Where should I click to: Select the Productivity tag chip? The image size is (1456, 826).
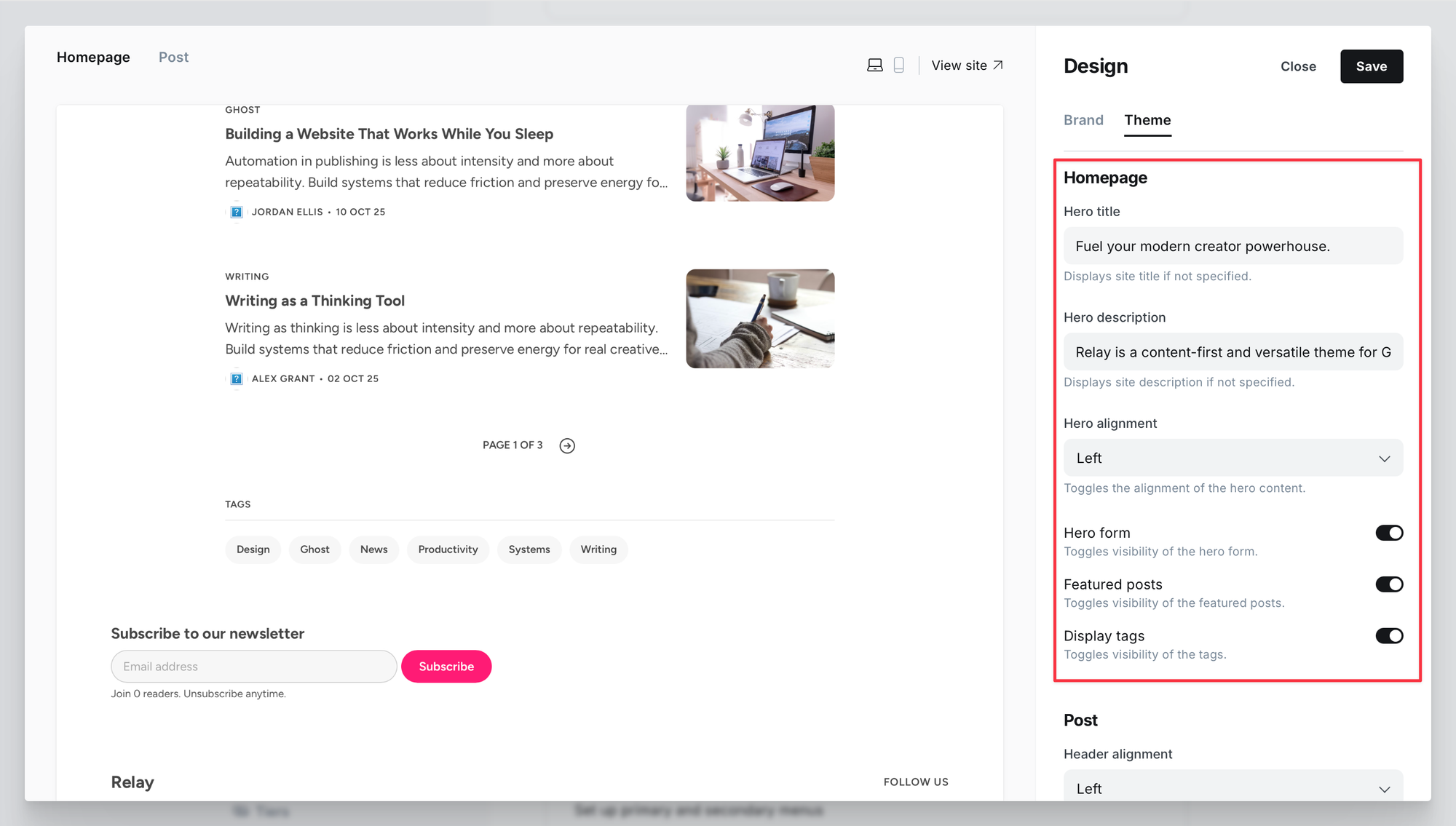(448, 549)
